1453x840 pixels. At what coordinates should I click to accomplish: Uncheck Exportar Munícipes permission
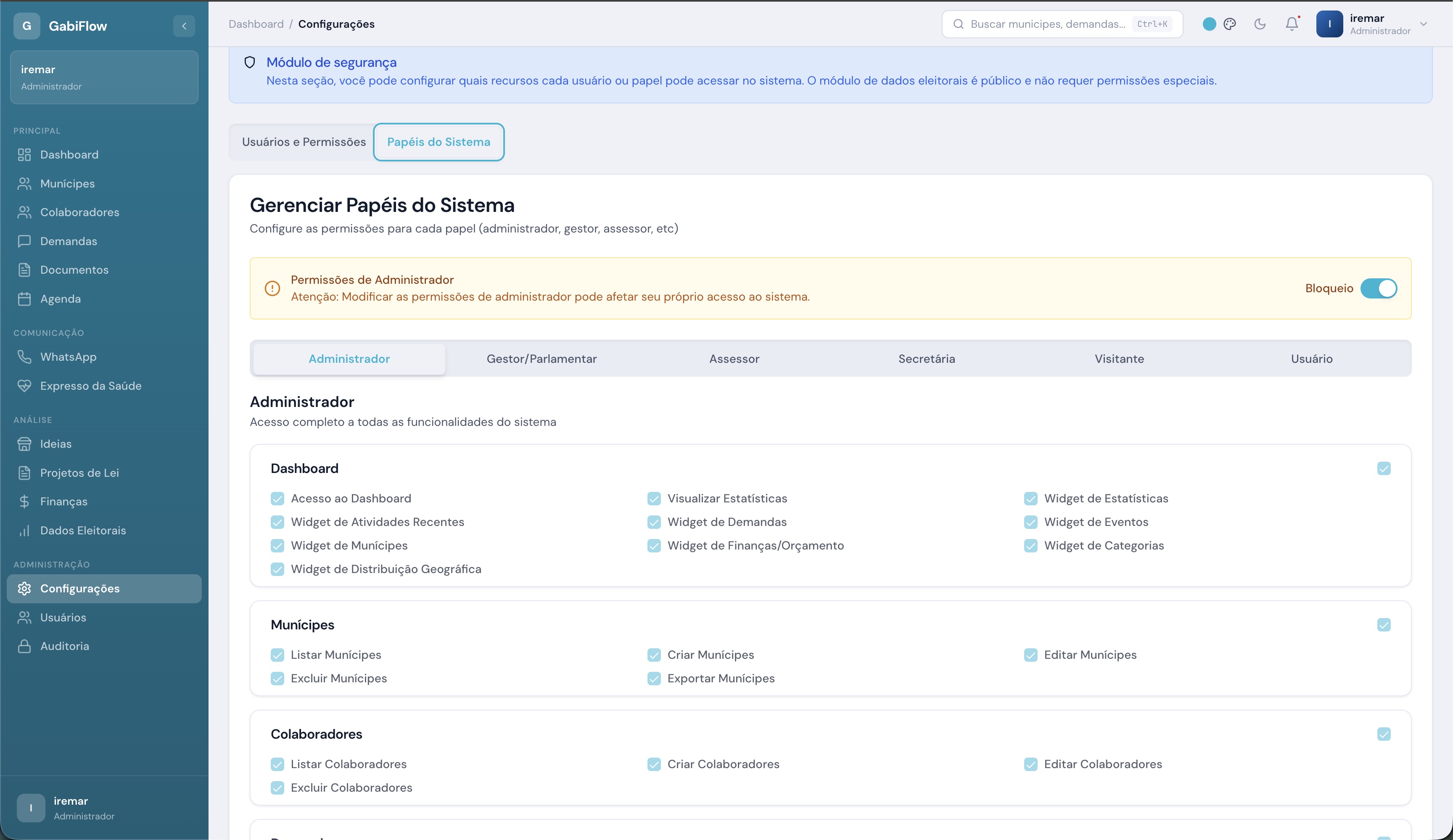pyautogui.click(x=654, y=679)
